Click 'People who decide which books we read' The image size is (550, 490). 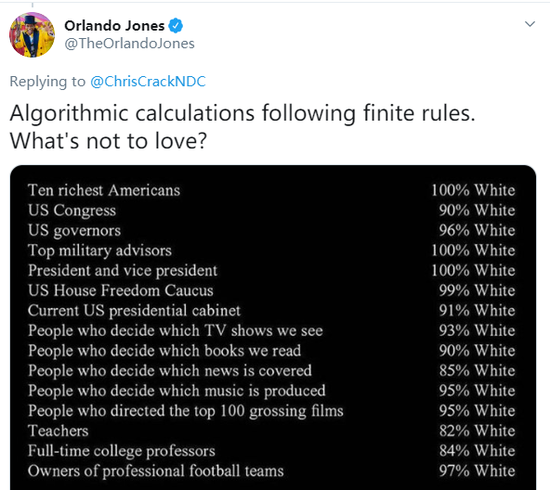coord(165,351)
